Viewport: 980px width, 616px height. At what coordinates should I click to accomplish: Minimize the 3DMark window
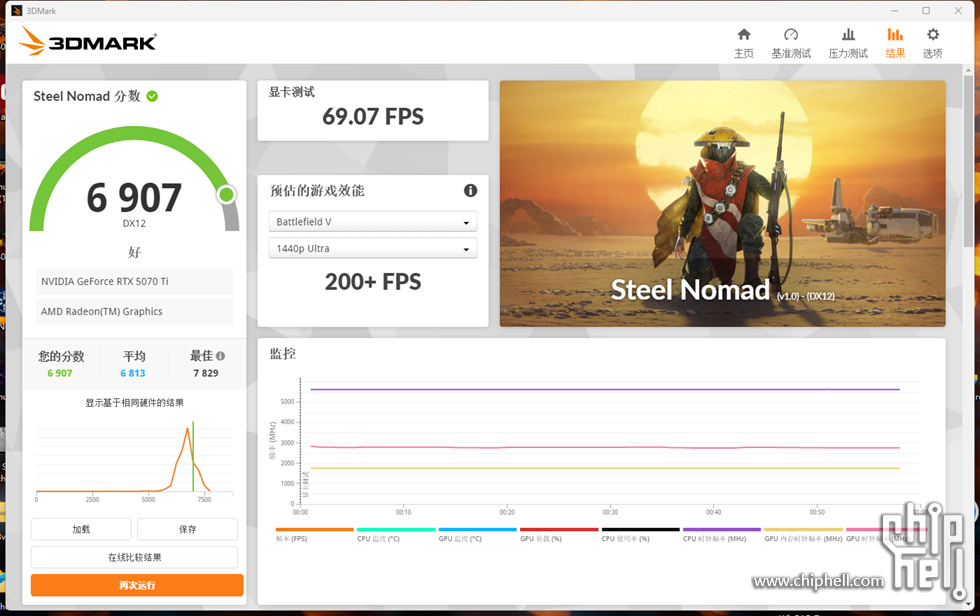(x=894, y=11)
